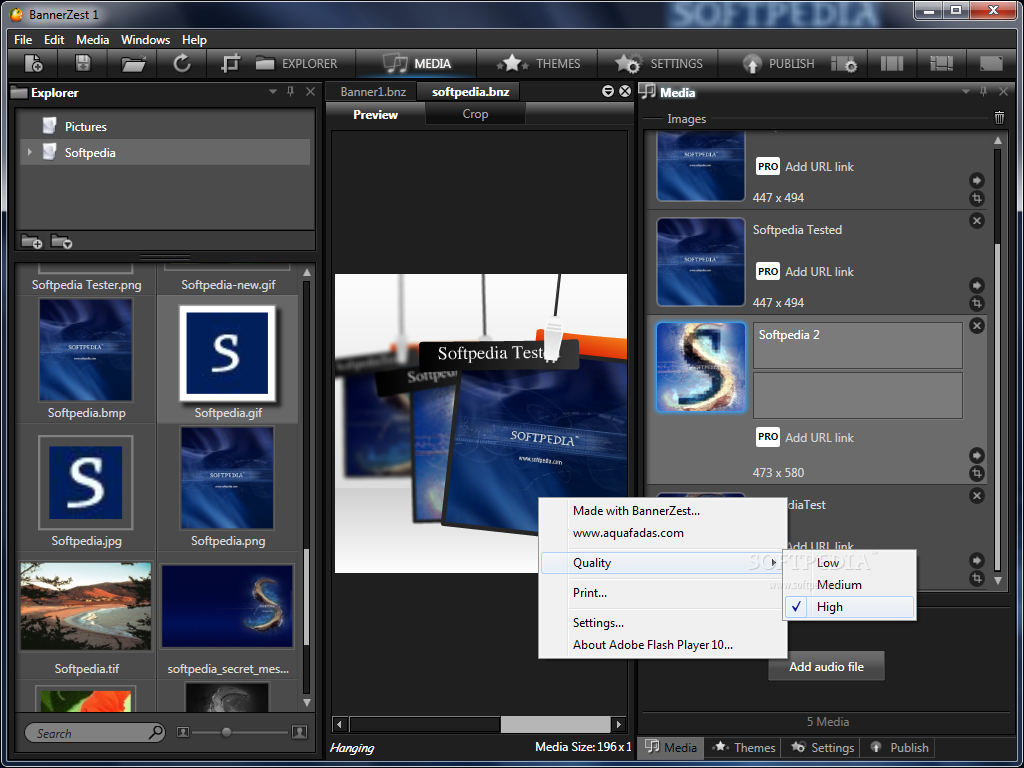1024x768 pixels.
Task: Add URL link for Softpedia Tested
Action: pyautogui.click(x=819, y=272)
